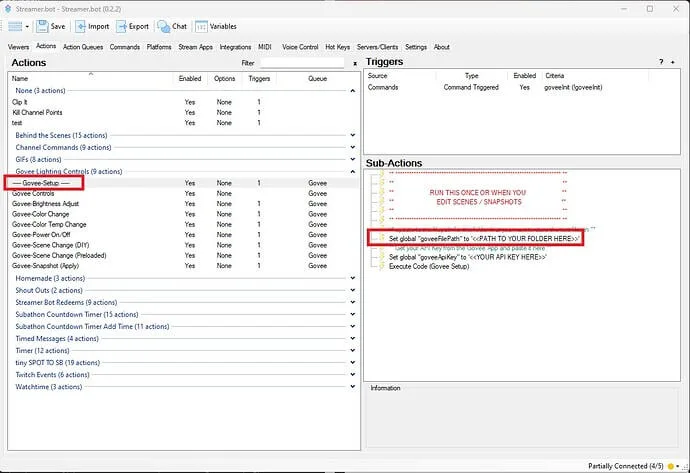Image resolution: width=690 pixels, height=473 pixels.
Task: Expand the Shout Outs group
Action: pos(352,290)
